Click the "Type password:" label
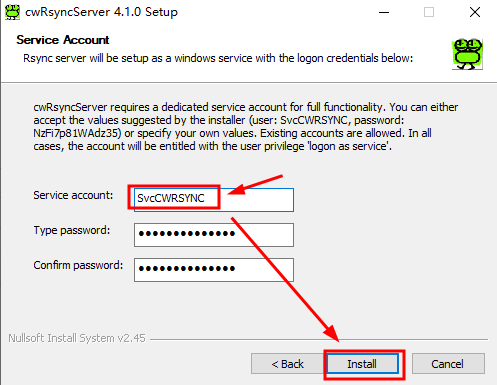 click(x=72, y=230)
